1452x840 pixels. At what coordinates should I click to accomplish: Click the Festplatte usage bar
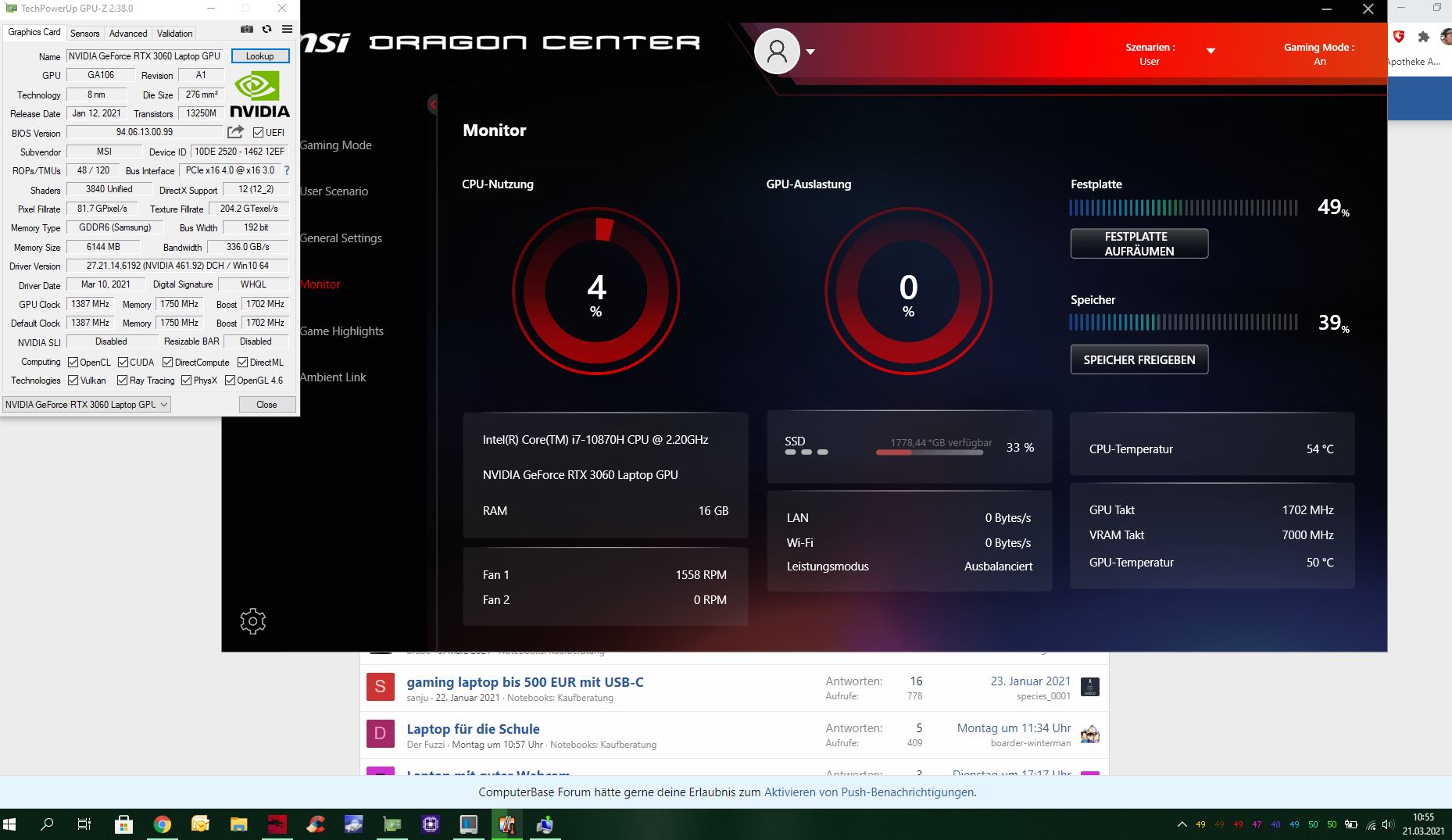pyautogui.click(x=1183, y=207)
